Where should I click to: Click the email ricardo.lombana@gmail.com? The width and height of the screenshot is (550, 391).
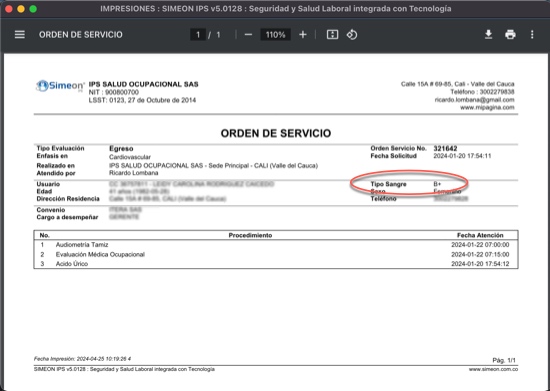tap(474, 100)
